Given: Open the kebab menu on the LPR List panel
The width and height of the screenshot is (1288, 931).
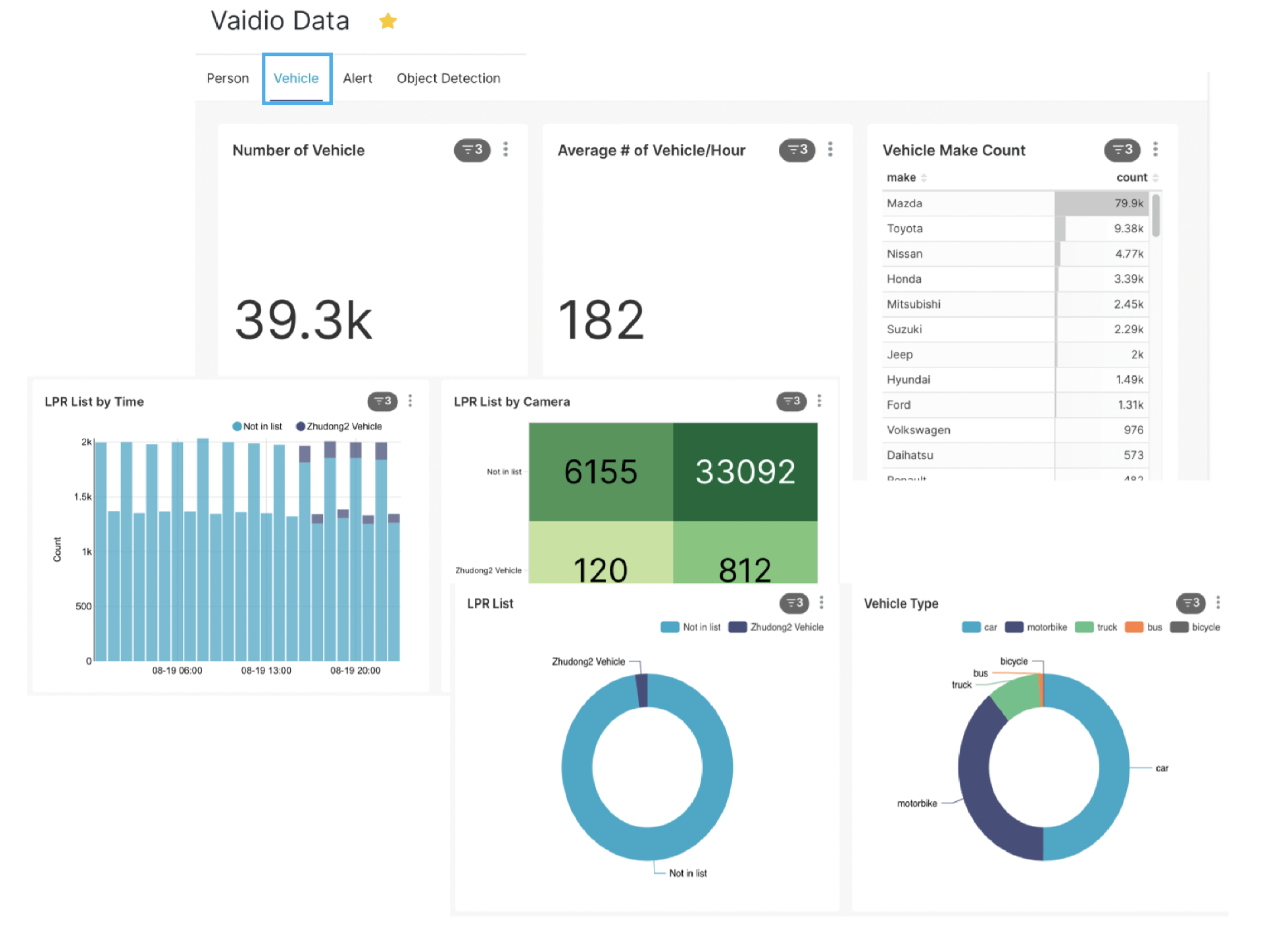Looking at the screenshot, I should 820,602.
